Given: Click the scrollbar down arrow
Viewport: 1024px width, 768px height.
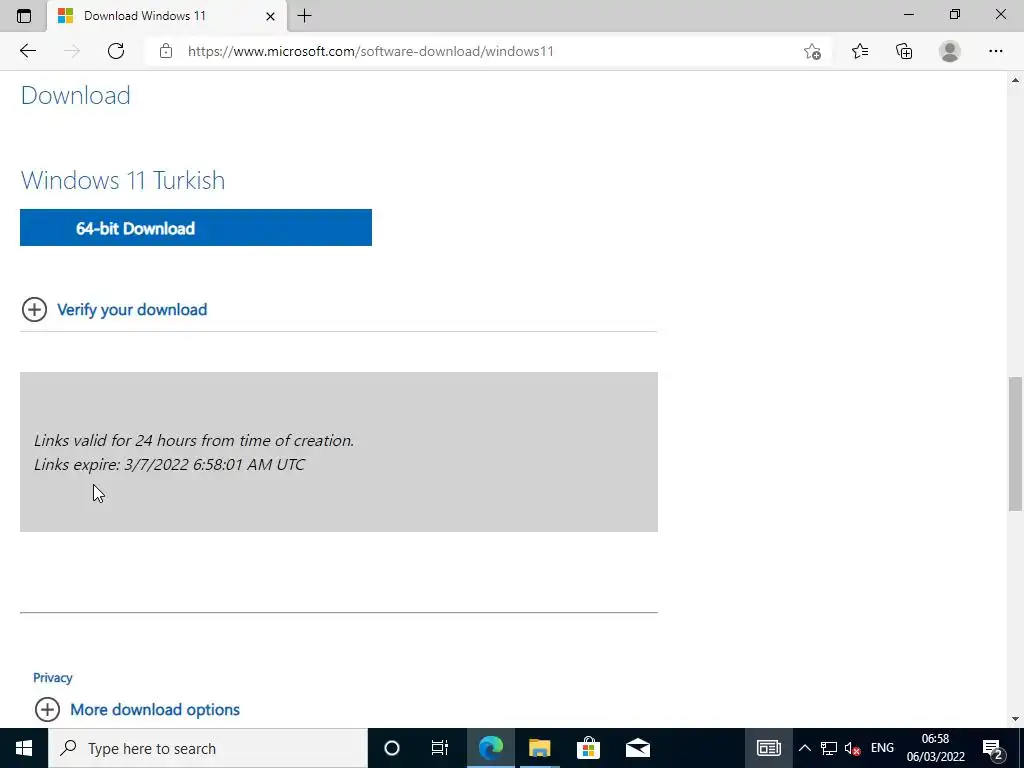Looking at the screenshot, I should point(1015,719).
